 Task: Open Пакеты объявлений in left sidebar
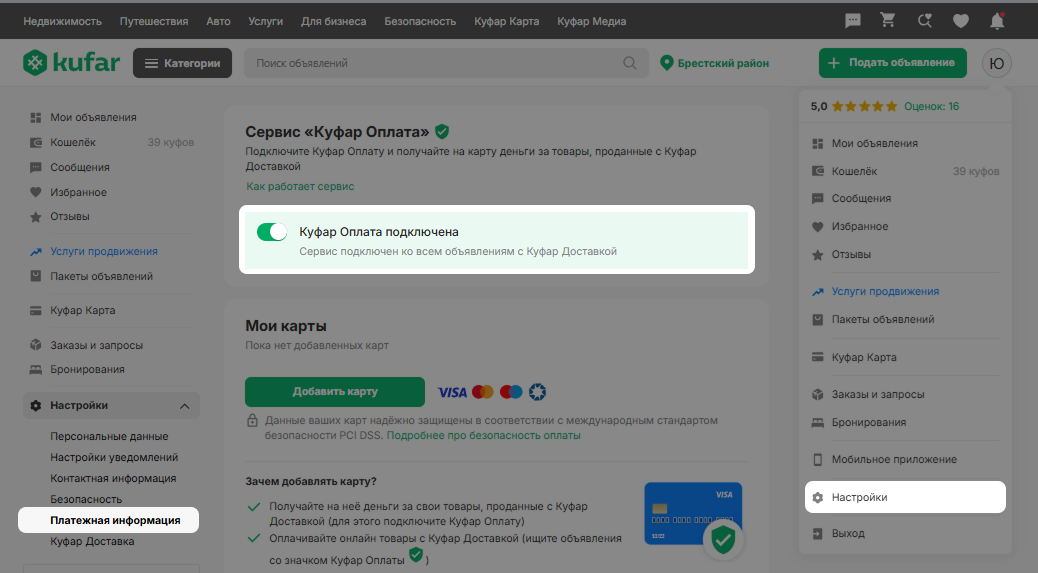101,277
